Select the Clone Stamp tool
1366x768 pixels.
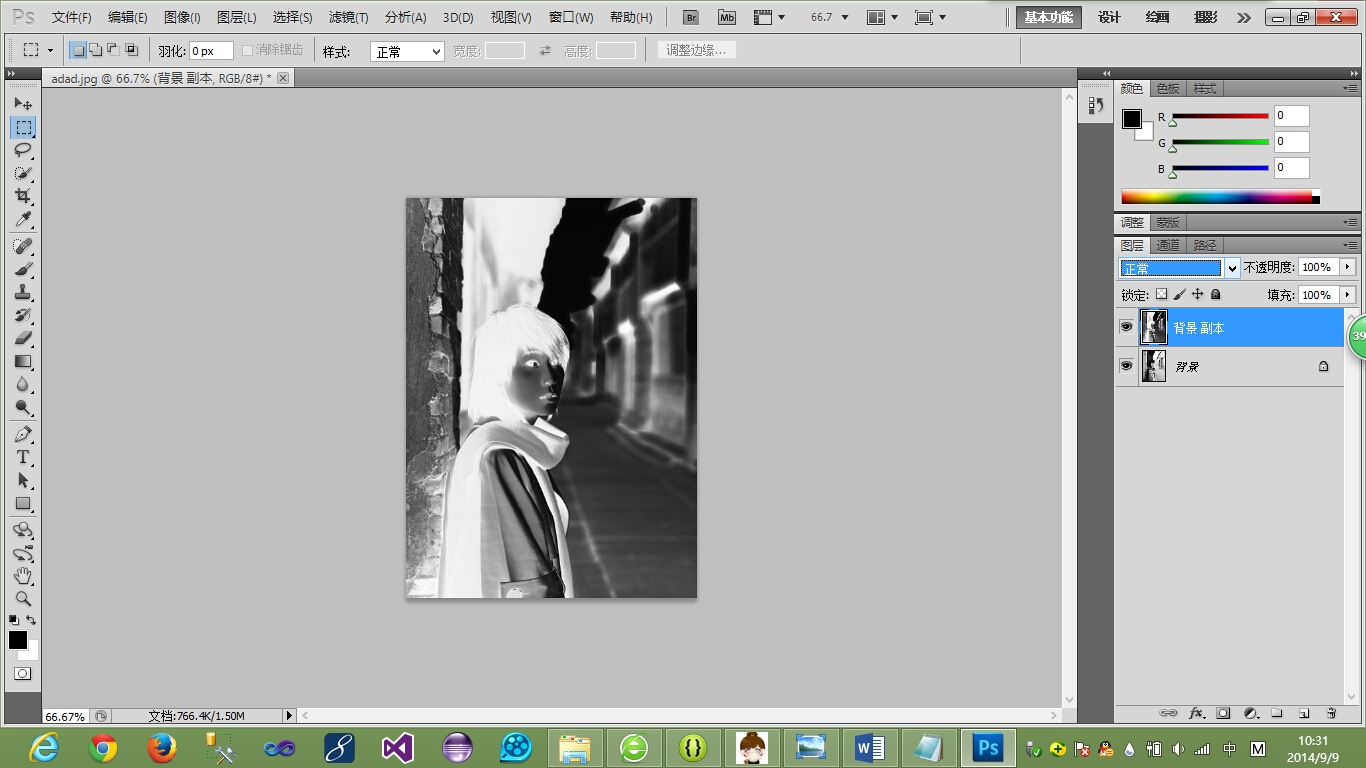pos(23,292)
